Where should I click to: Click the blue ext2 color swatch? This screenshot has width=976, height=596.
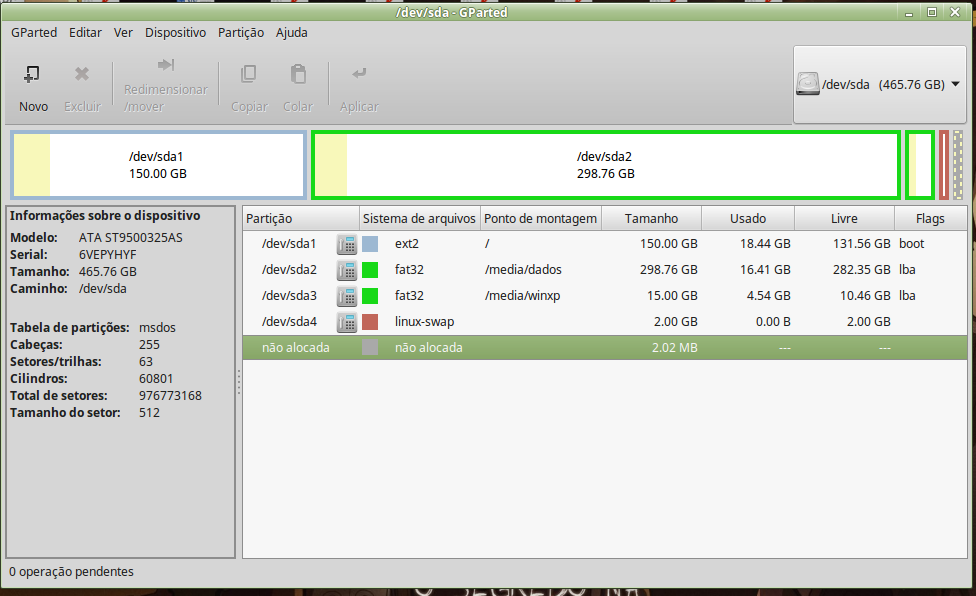coord(370,244)
